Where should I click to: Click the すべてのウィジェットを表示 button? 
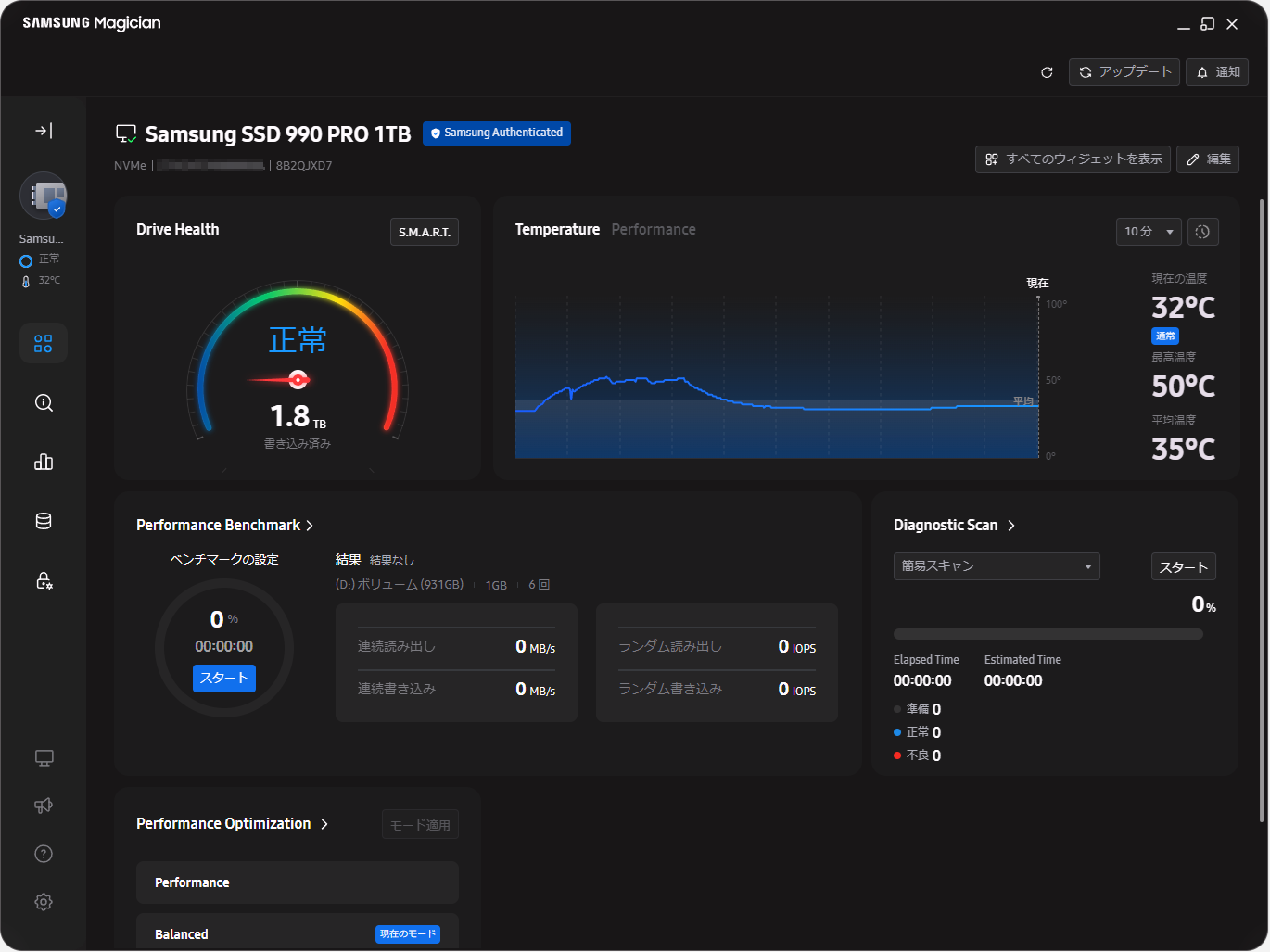pos(1073,159)
